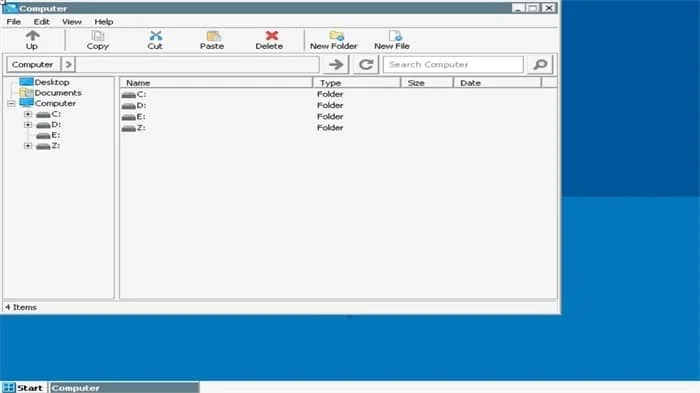The image size is (700, 393).
Task: Sort the list by Name column
Action: point(216,83)
